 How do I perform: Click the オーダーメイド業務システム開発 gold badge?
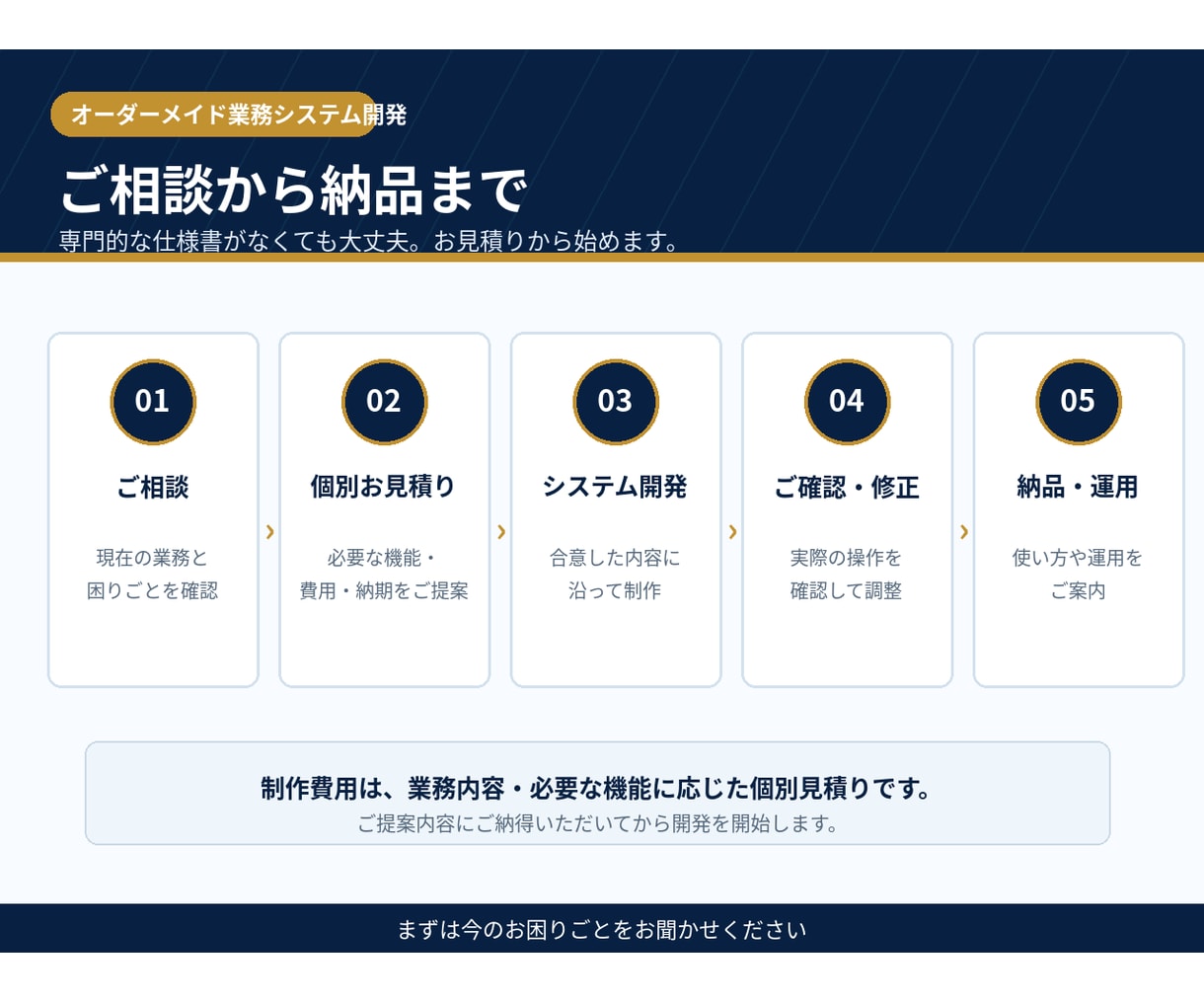coord(215,115)
